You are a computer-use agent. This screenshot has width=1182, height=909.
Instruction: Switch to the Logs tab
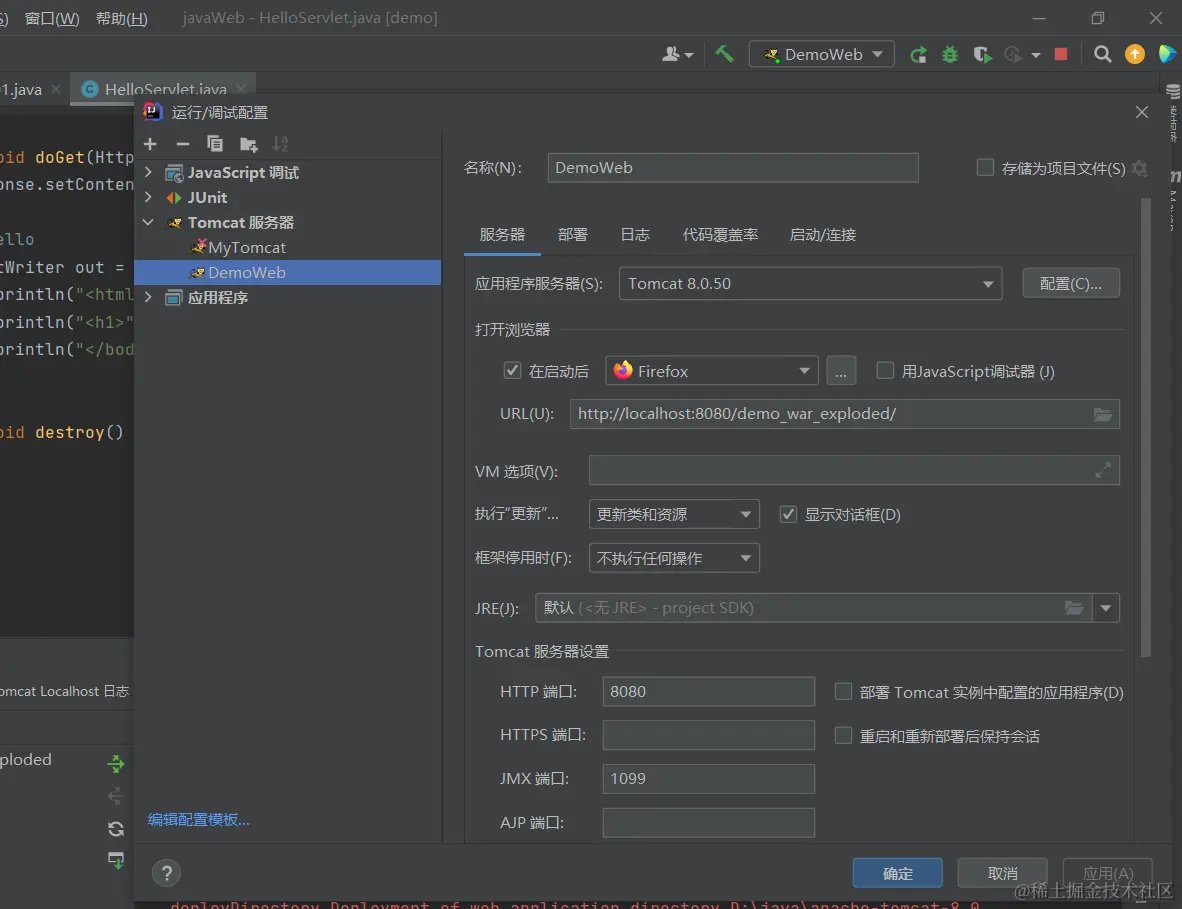tap(635, 235)
